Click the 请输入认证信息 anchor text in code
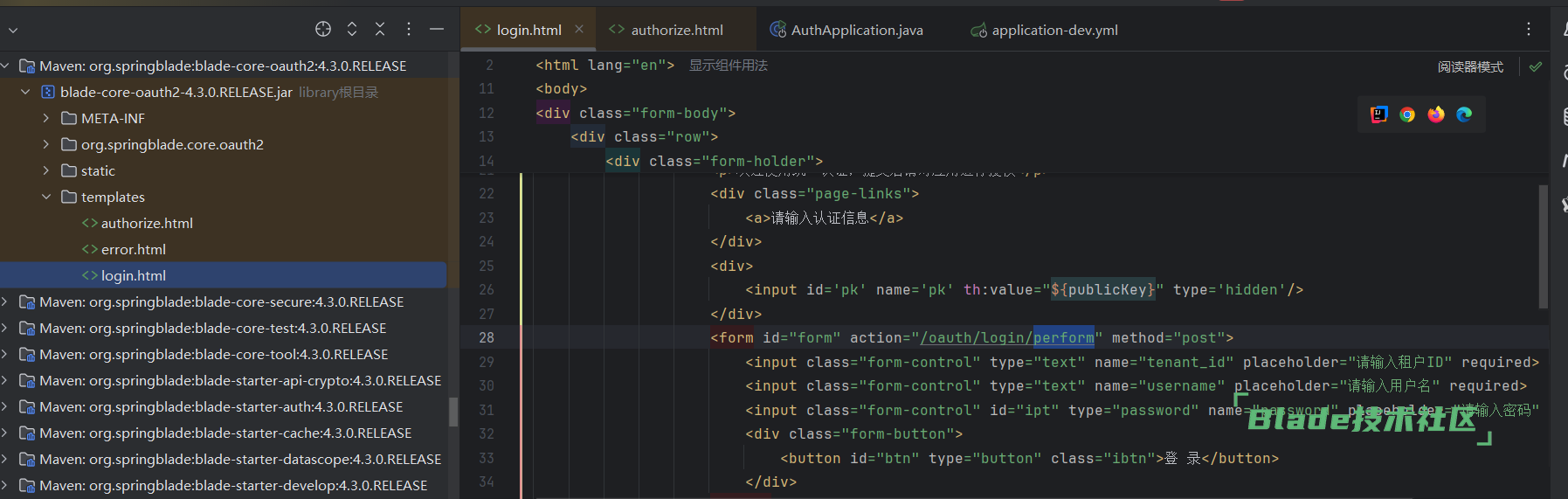 coord(820,218)
